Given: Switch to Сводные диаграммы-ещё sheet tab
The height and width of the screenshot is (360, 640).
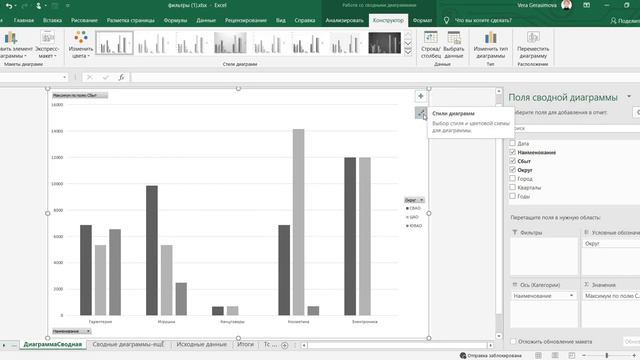Looking at the screenshot, I should point(128,344).
